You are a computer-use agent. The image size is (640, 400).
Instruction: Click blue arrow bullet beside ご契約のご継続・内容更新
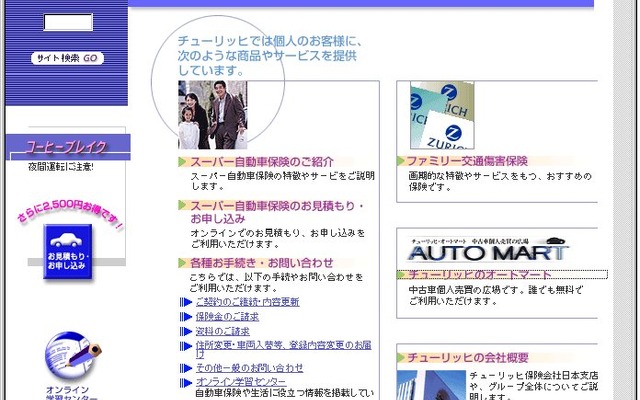(186, 302)
